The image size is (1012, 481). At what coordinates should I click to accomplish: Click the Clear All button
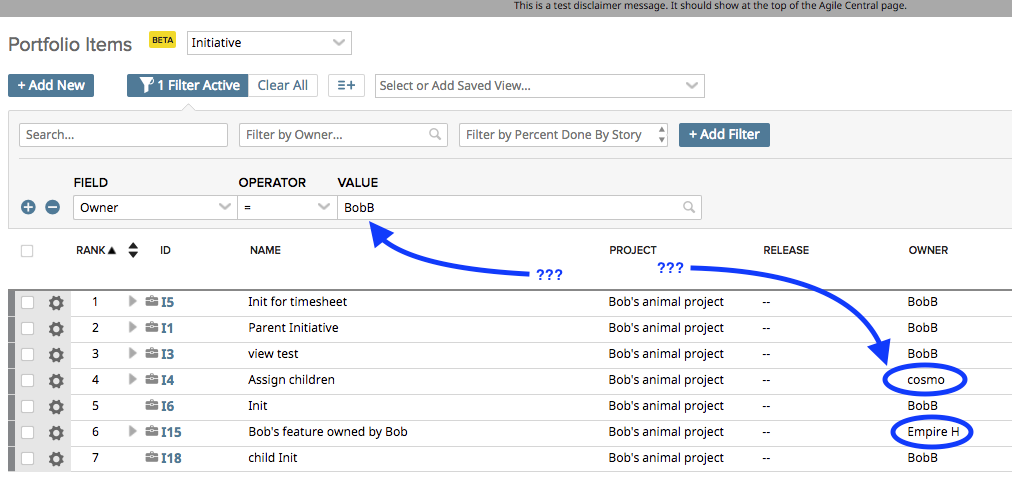[x=282, y=85]
